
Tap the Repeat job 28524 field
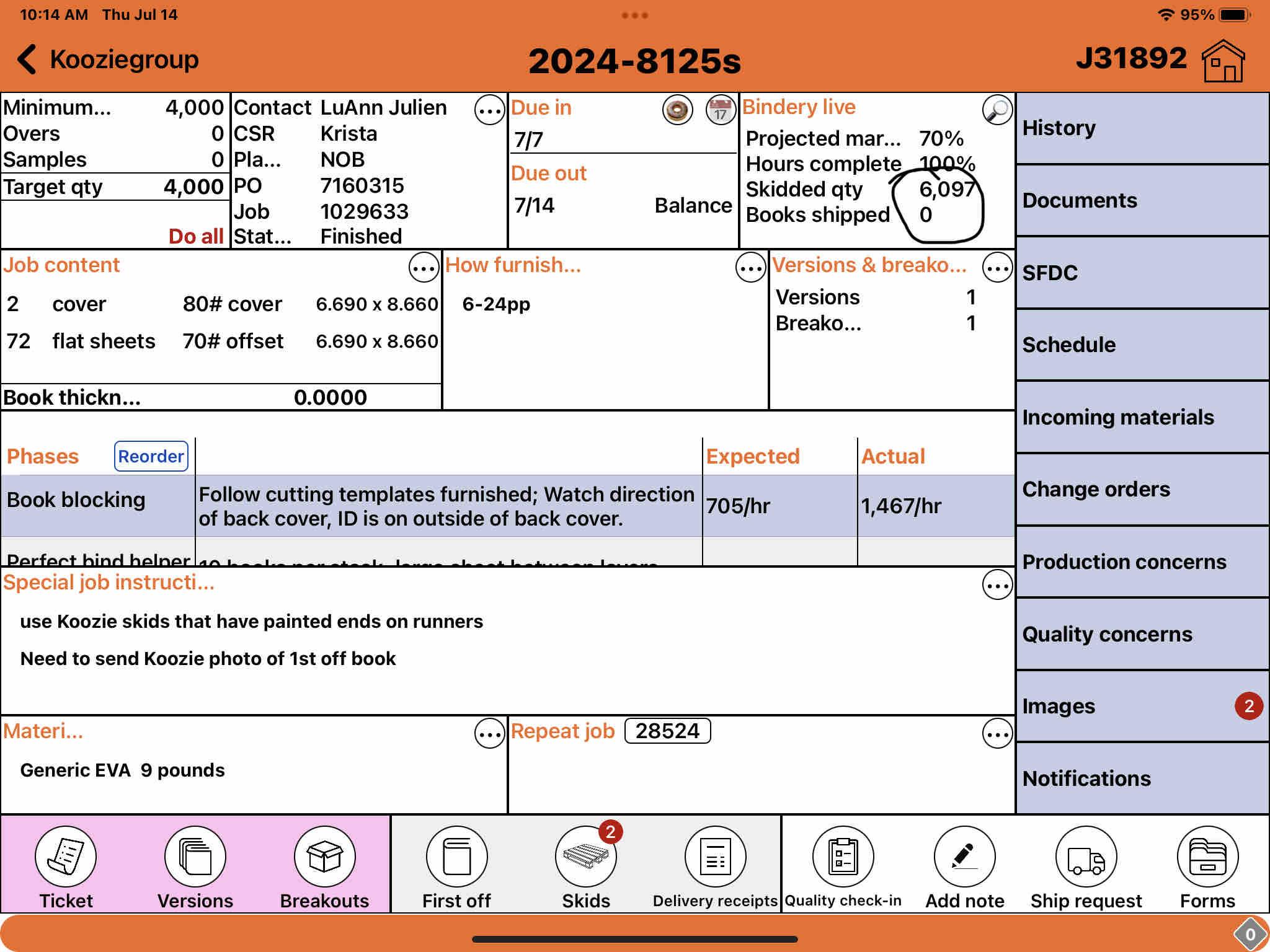[667, 731]
